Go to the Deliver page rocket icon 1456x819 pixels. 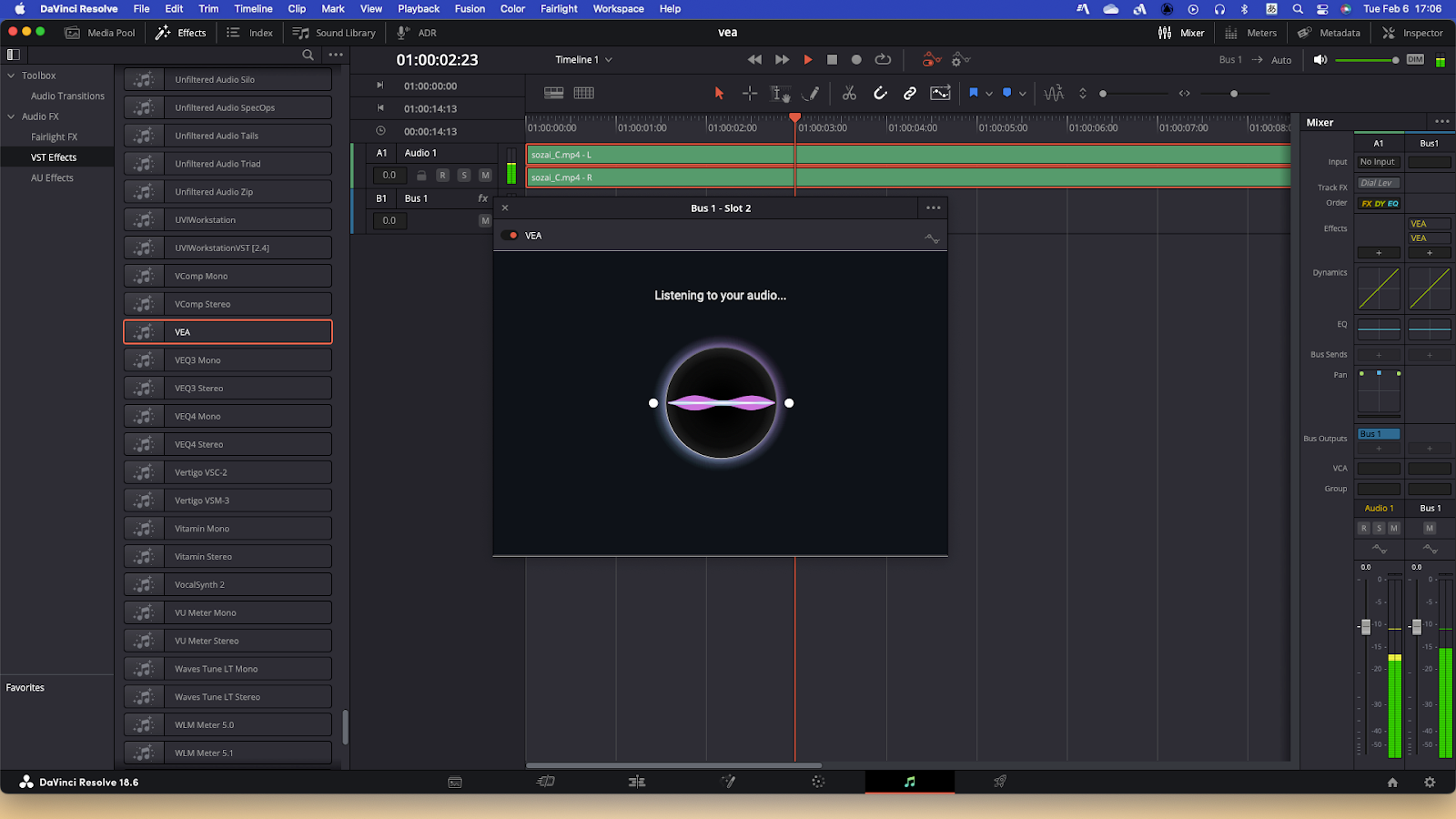[x=1000, y=782]
